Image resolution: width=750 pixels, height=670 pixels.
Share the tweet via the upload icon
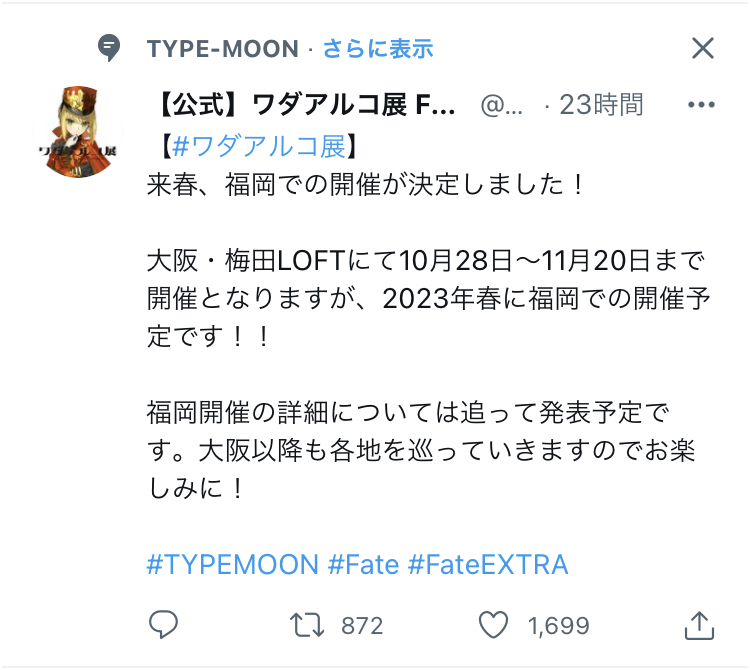click(x=699, y=624)
